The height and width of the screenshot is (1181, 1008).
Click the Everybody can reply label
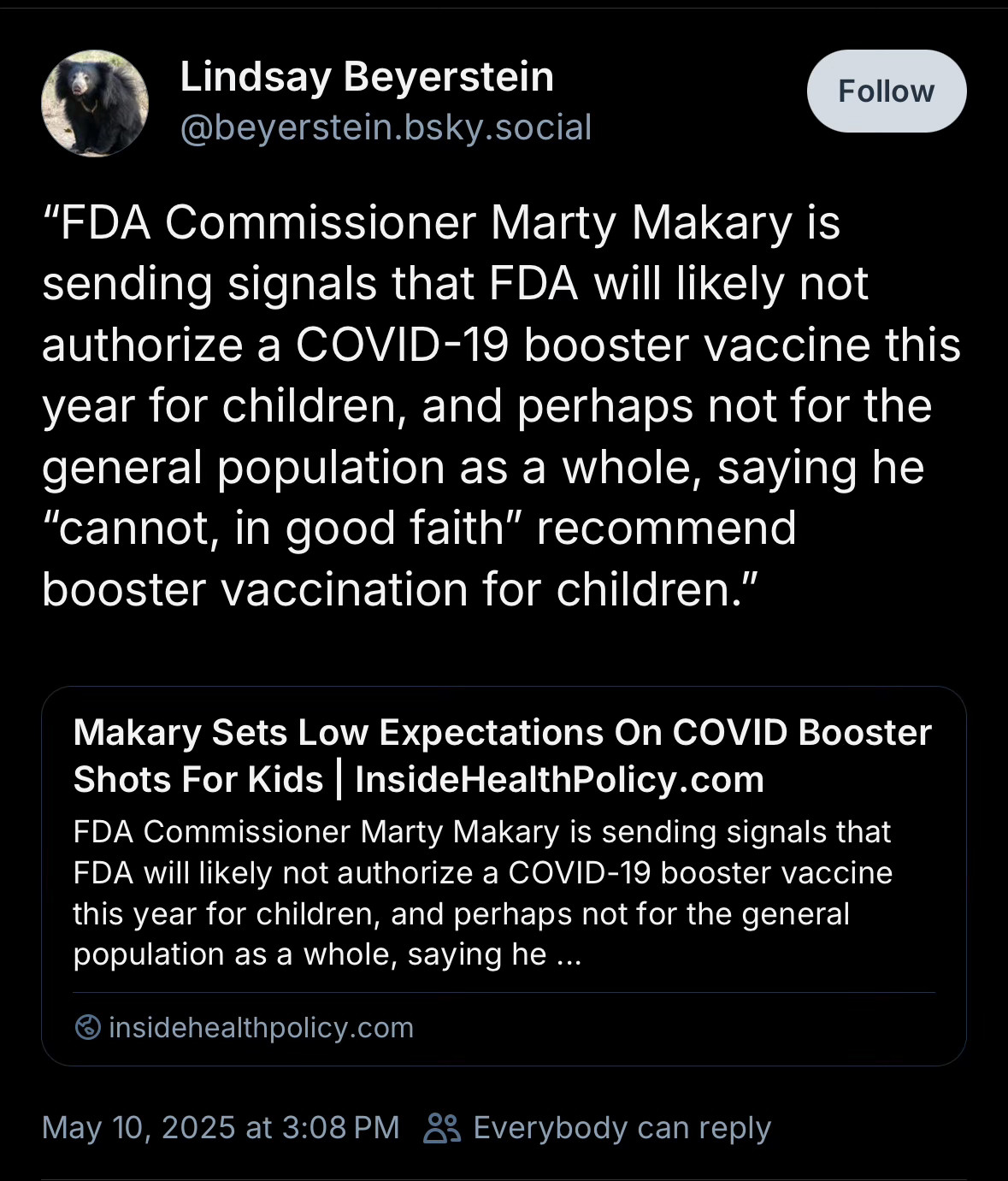(622, 1128)
